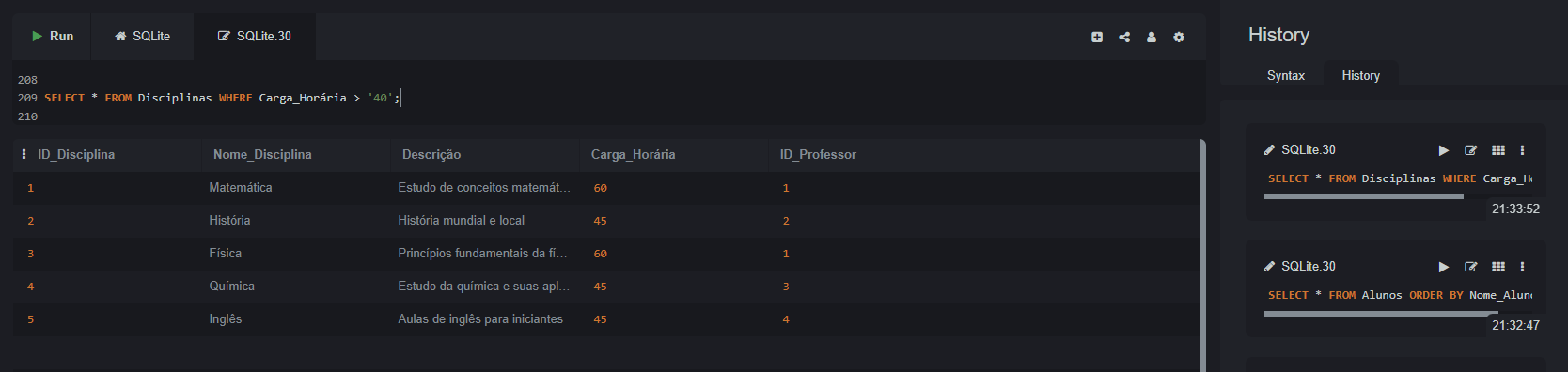Click the Run button

52,37
